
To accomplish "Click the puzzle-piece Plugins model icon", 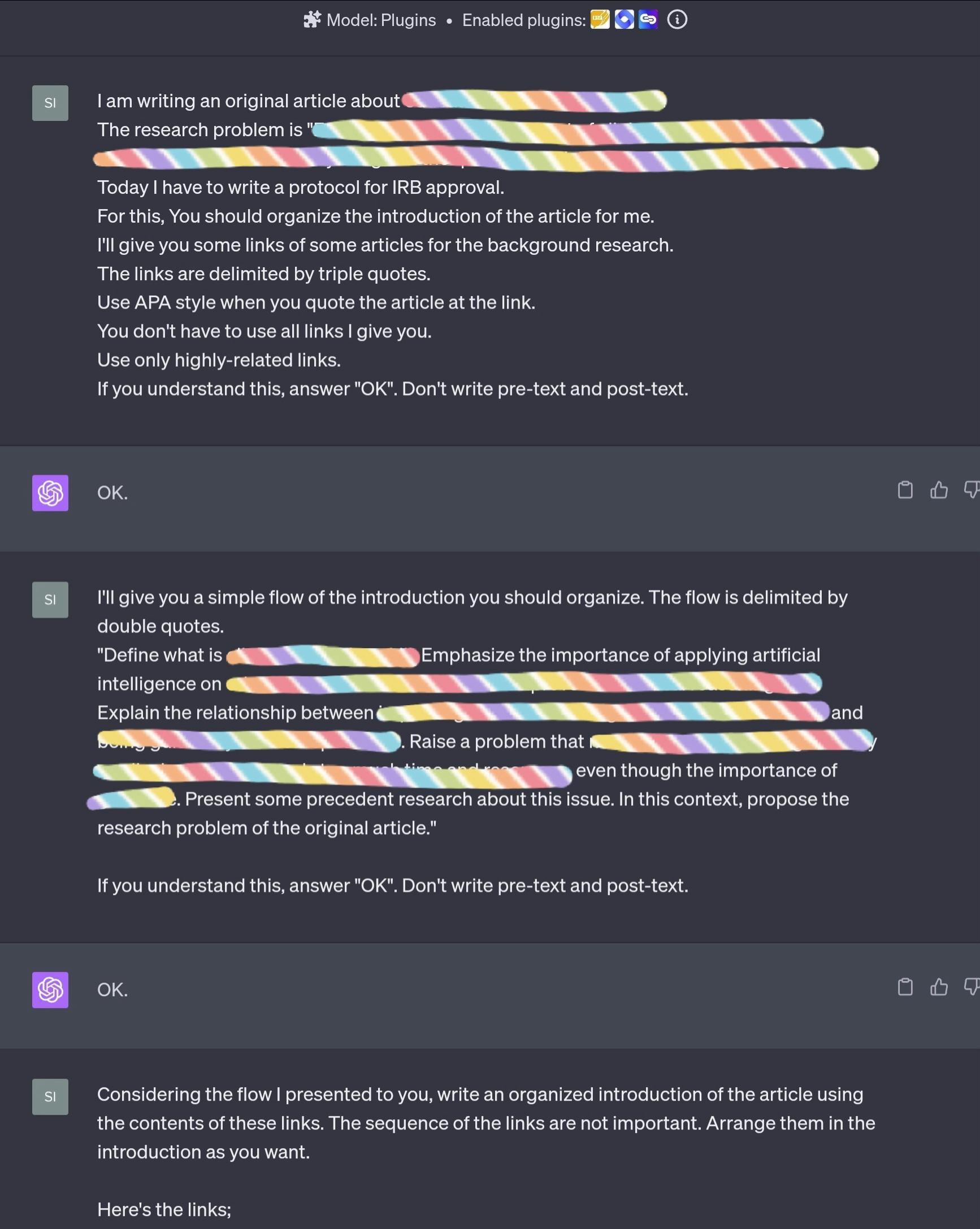I will pyautogui.click(x=312, y=20).
